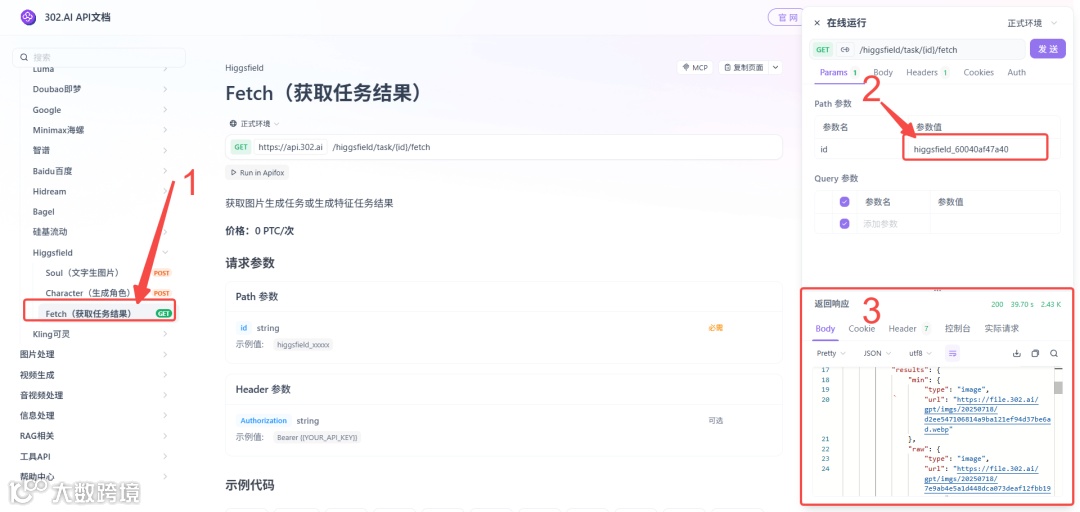This screenshot has width=1080, height=512.
Task: Search the response with the magnifier icon
Action: click(x=1054, y=353)
